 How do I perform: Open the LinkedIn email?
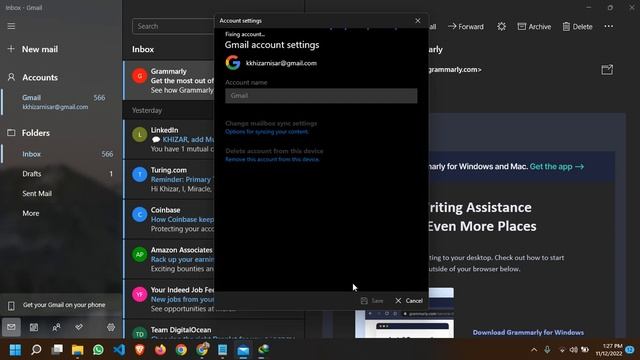169,139
